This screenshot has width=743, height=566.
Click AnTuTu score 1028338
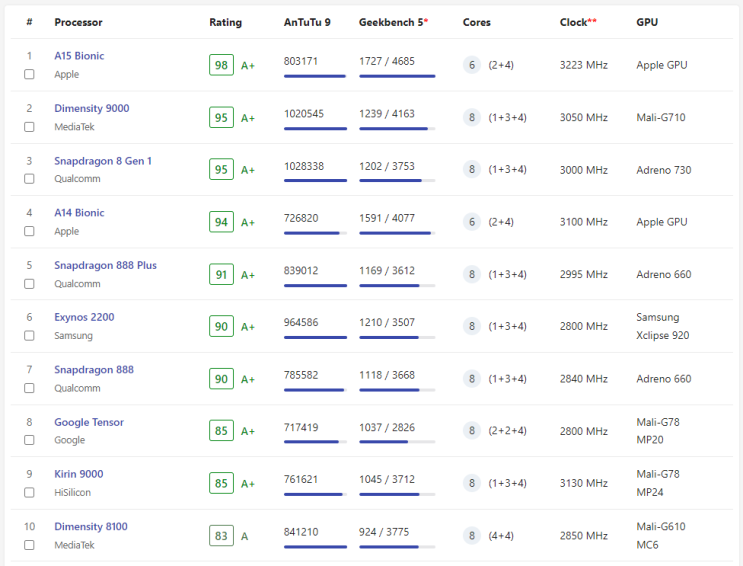[x=304, y=166]
